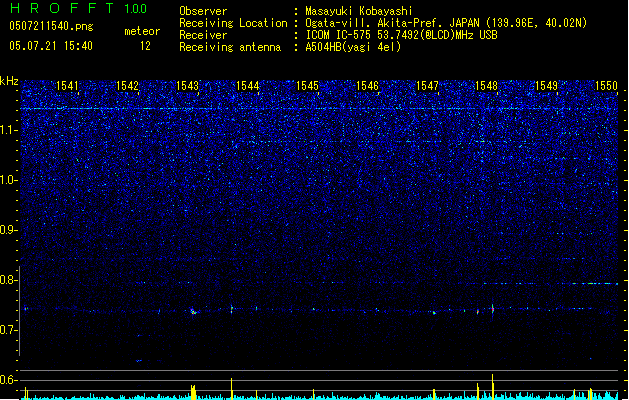Click the 'Observer' field label
629x400 pixels.
(x=203, y=11)
